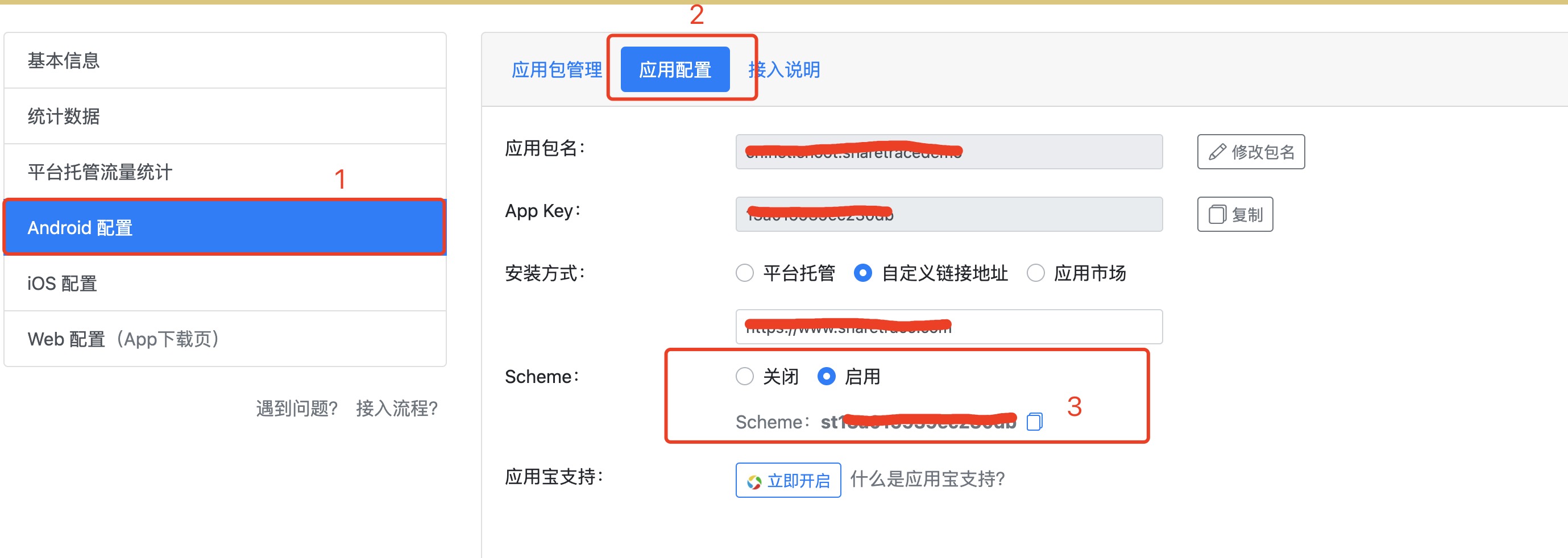The image size is (1568, 558).
Task: Click the 应用宝 logo icon in 立即开启
Action: (x=754, y=481)
